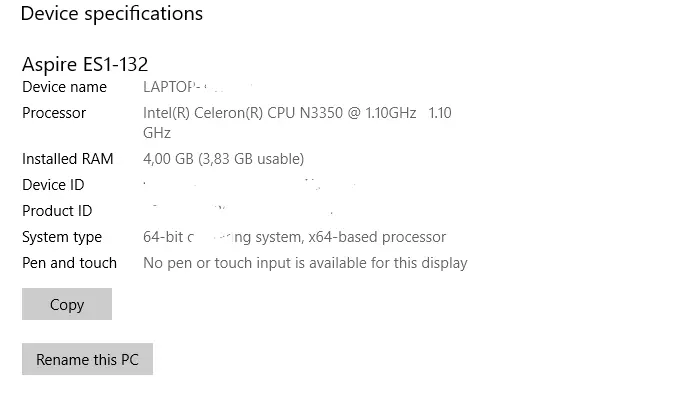Click the Copy button
688x401 pixels.
pos(67,304)
